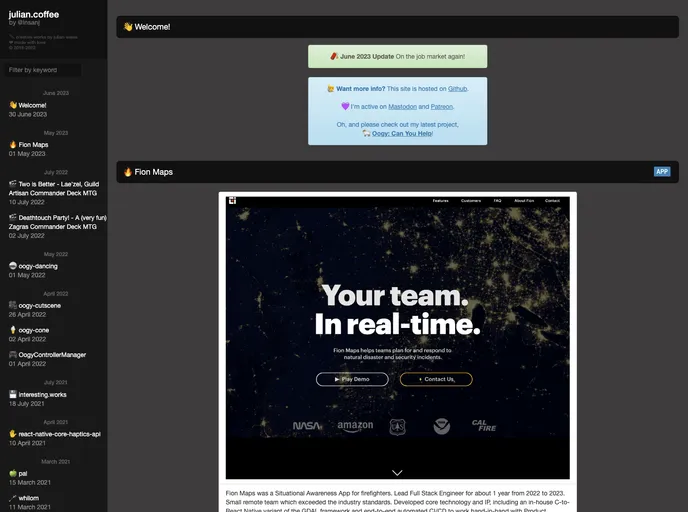Click the Amazon logo in the preview
The width and height of the screenshot is (688, 512).
point(354,426)
